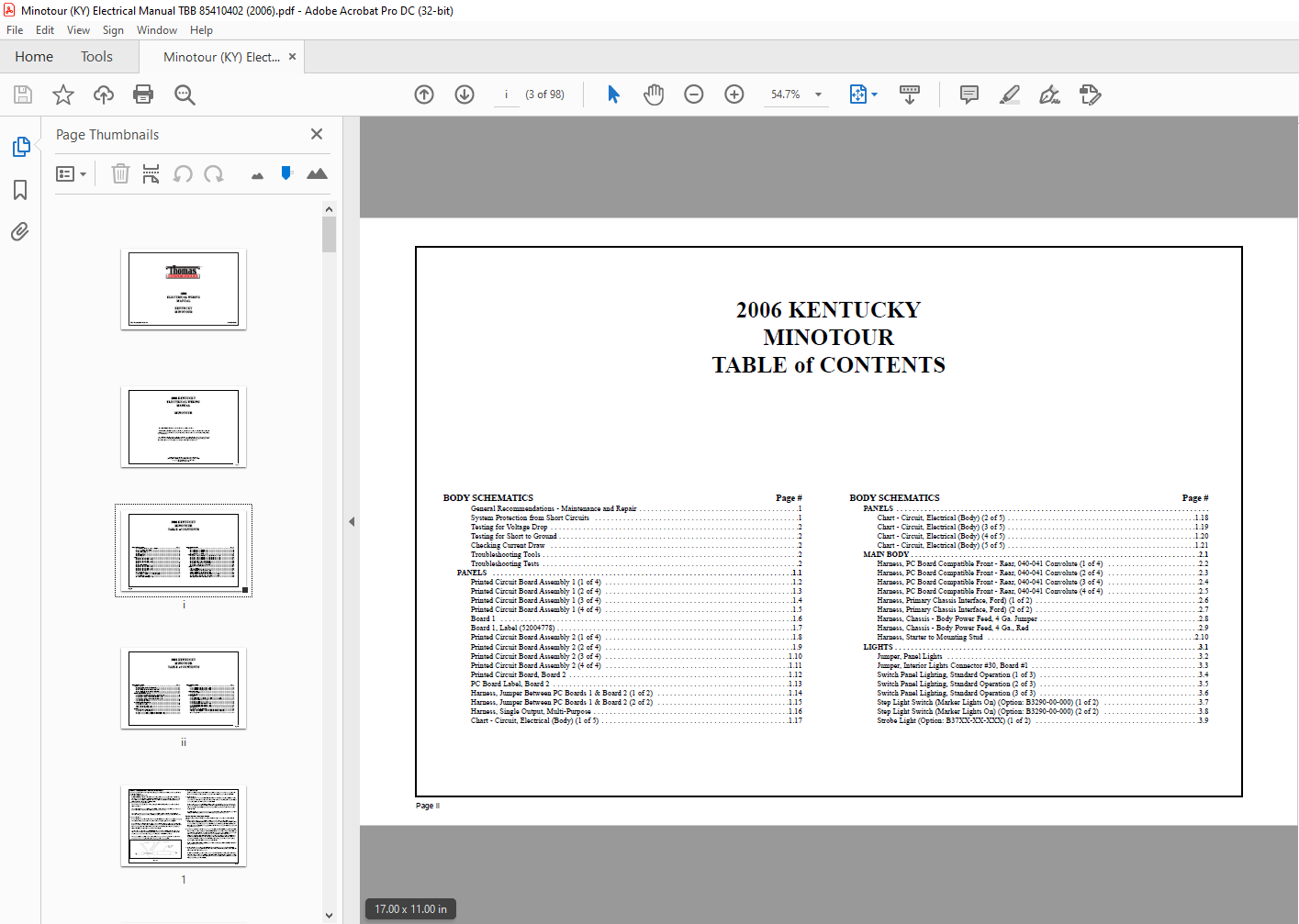Go to next page arrow

(x=465, y=95)
